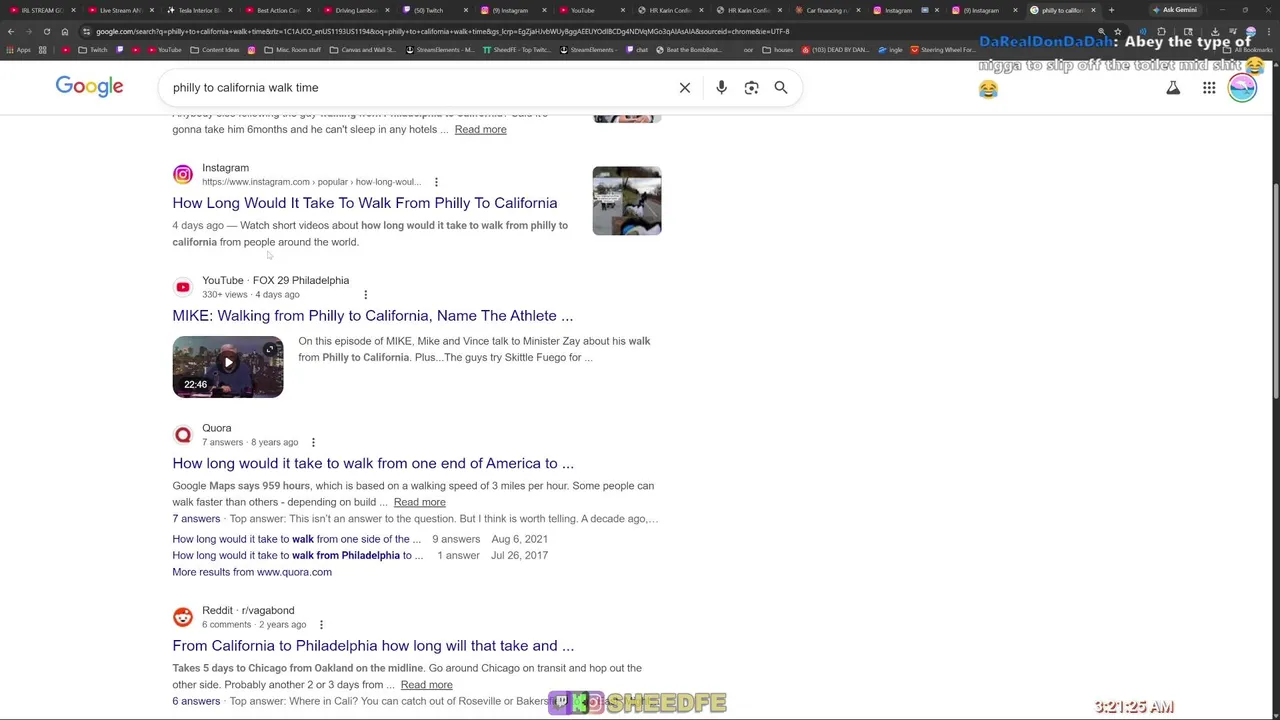Screen dimensions: 1280x720
Task: Open the Google apps grid icon
Action: (x=1209, y=88)
